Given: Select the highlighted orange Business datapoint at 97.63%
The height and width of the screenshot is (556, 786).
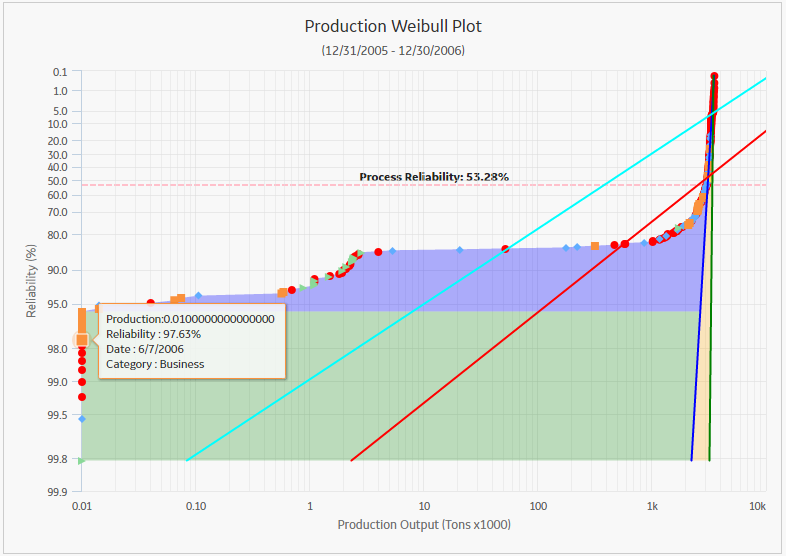Looking at the screenshot, I should click(x=82, y=340).
